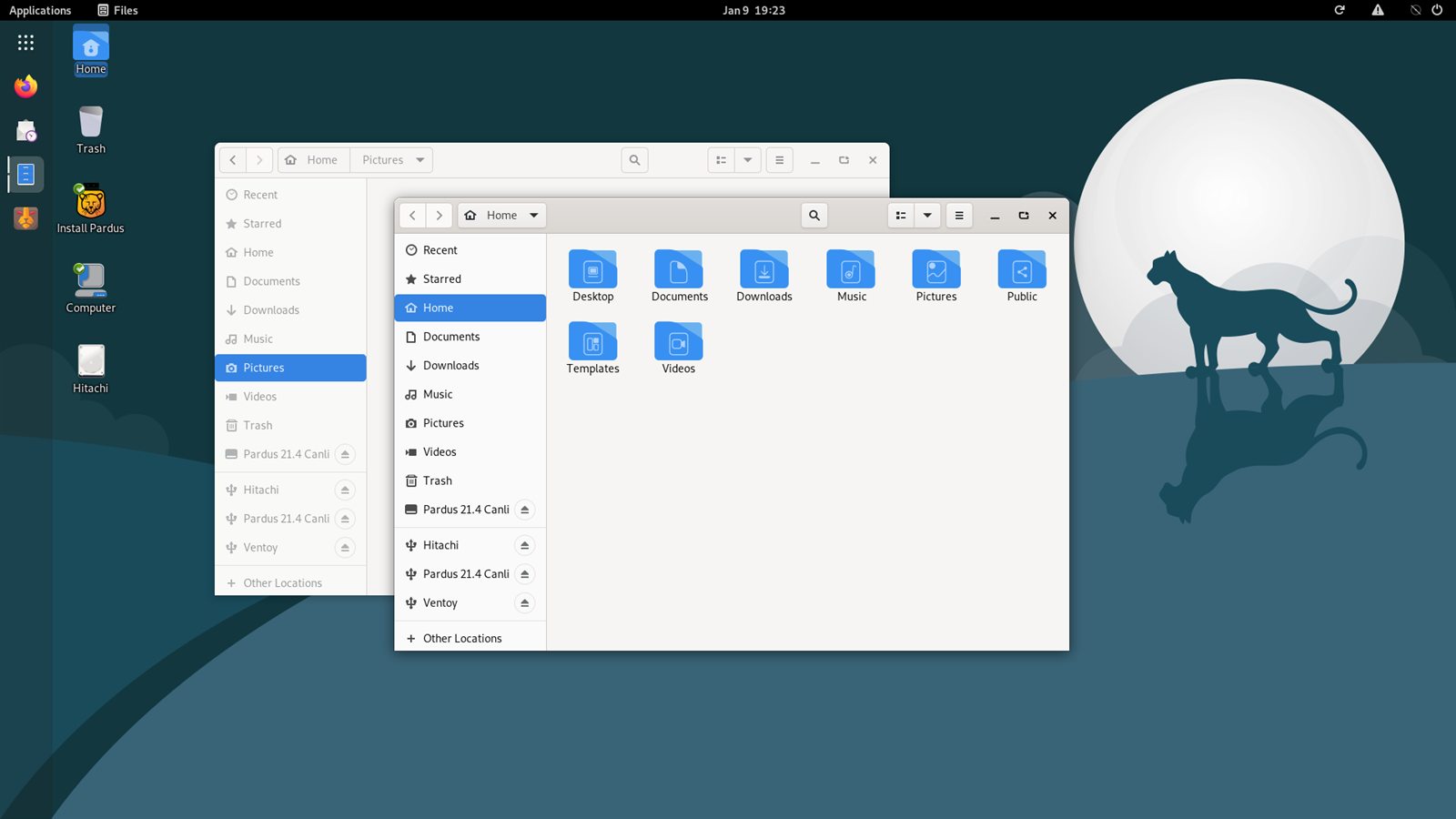Go forward in the front Home window
The width and height of the screenshot is (1456, 819).
tap(440, 216)
